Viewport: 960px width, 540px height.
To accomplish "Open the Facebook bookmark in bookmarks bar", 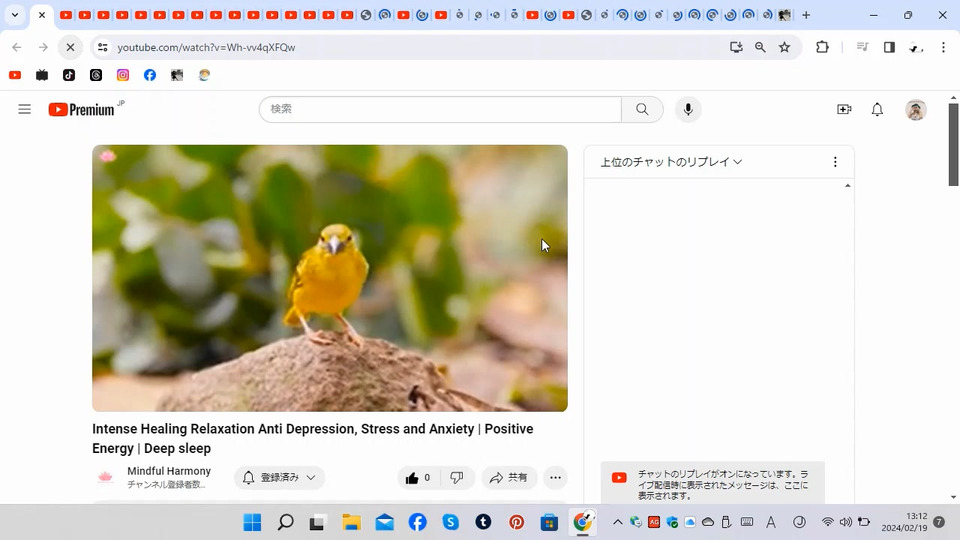I will pyautogui.click(x=150, y=75).
